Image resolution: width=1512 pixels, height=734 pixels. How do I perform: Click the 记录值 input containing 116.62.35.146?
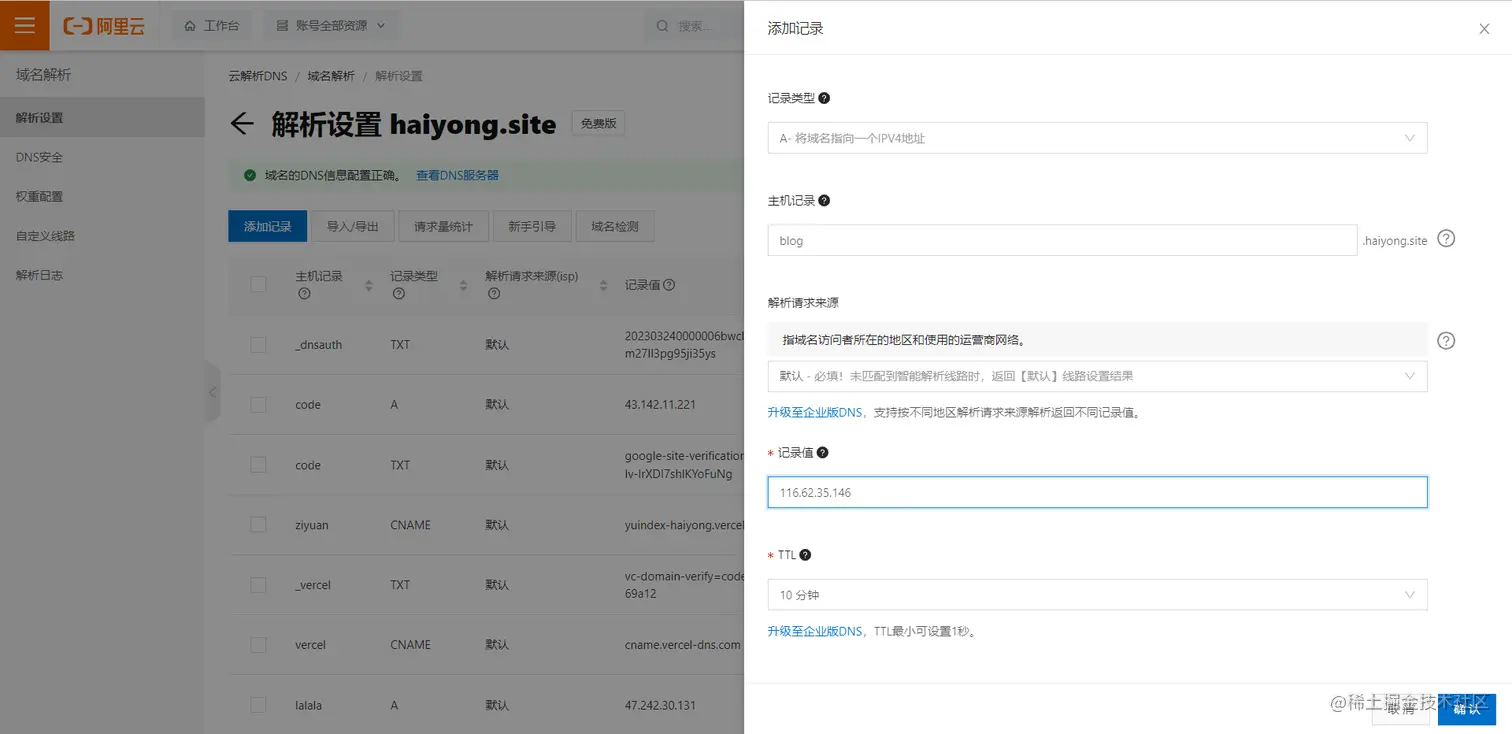click(x=1096, y=491)
